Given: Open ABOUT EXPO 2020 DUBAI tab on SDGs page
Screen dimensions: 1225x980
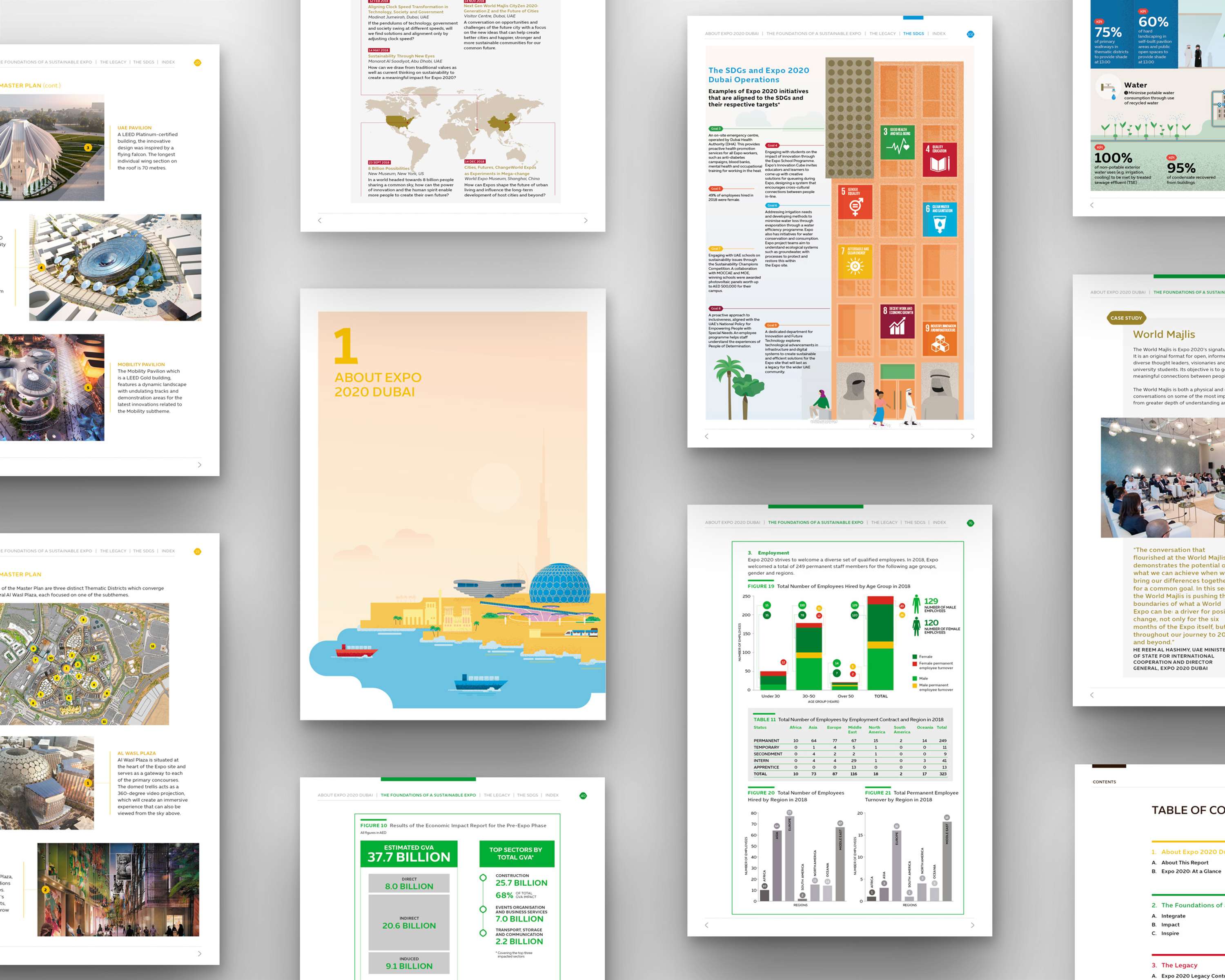Looking at the screenshot, I should pyautogui.click(x=732, y=33).
